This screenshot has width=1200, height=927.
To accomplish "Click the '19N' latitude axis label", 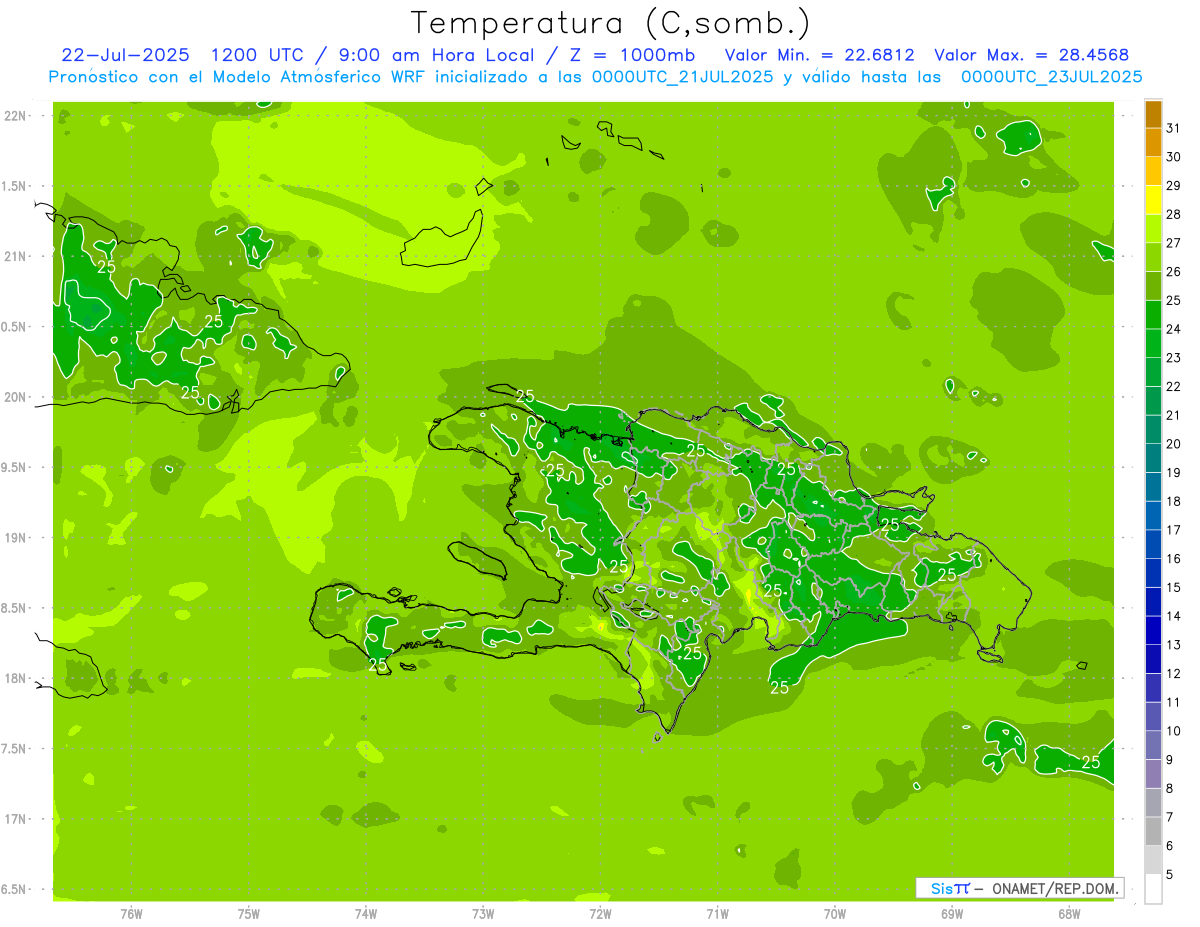I will click(x=14, y=538).
